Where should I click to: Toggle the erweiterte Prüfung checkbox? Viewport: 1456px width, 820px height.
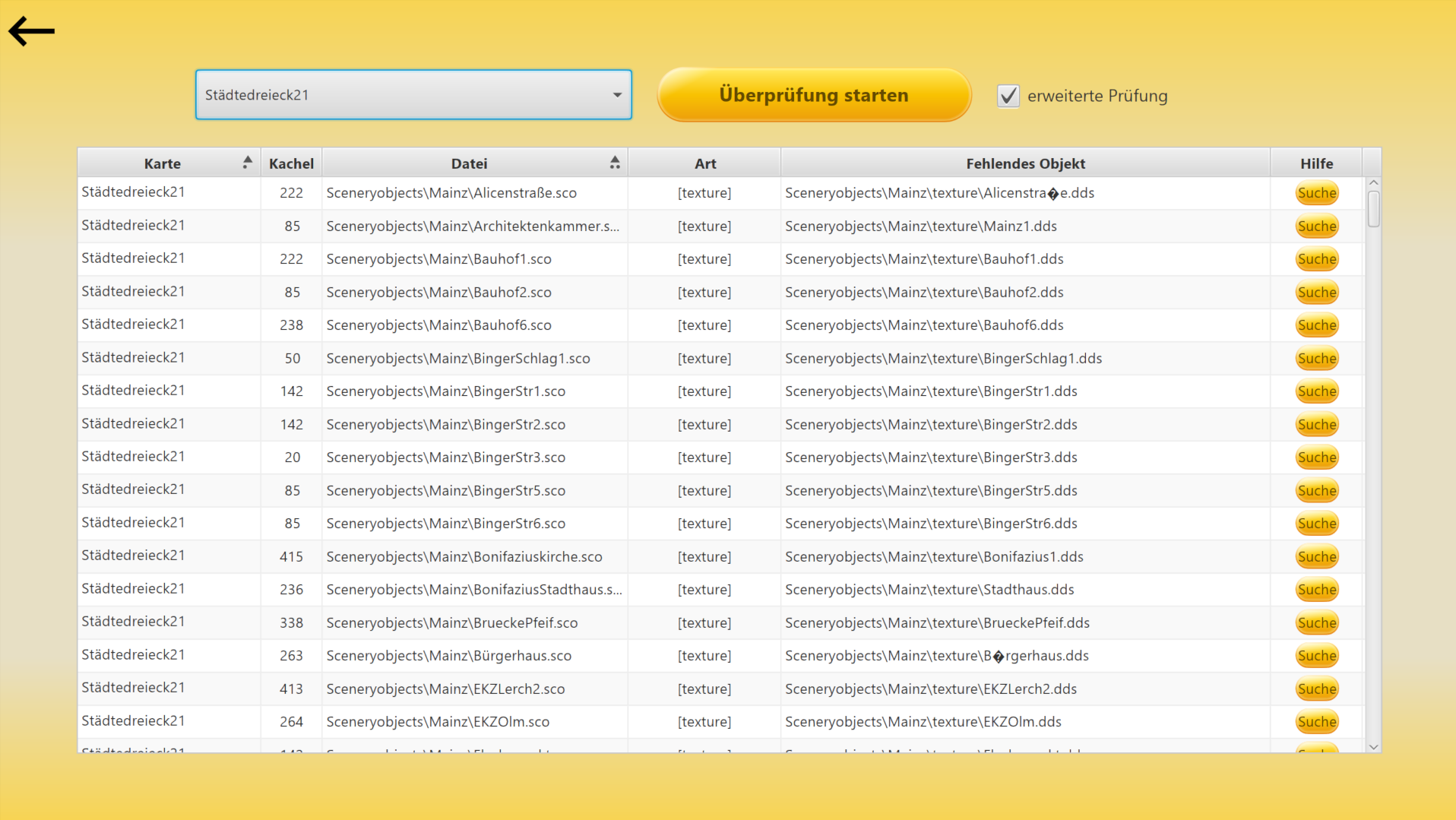(1008, 96)
